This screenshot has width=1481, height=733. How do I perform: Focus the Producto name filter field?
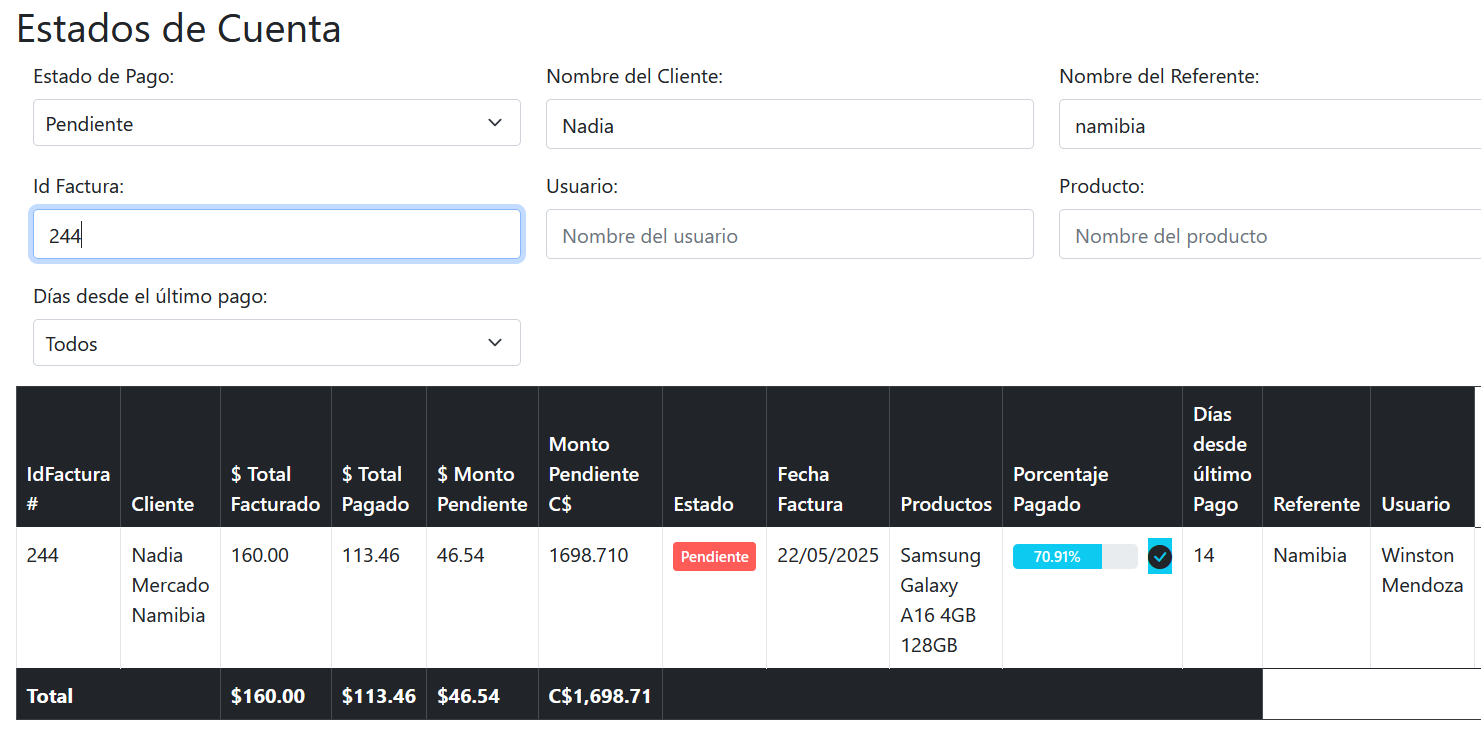(1268, 235)
